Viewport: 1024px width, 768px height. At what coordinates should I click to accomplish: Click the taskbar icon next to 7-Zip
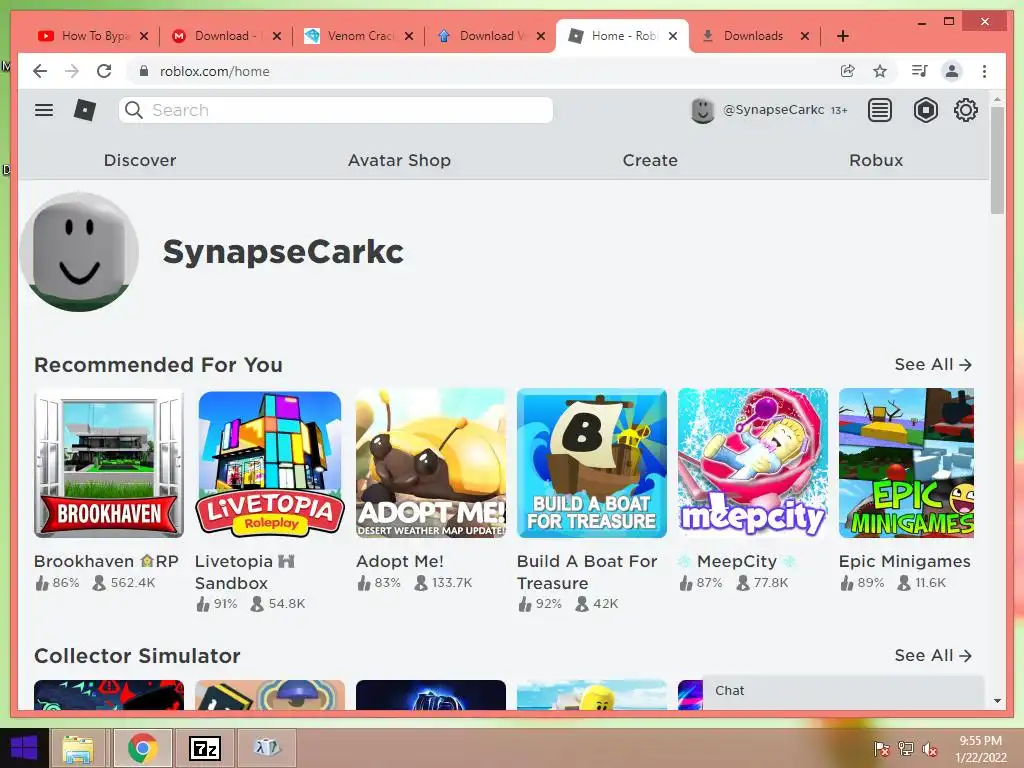(x=266, y=747)
